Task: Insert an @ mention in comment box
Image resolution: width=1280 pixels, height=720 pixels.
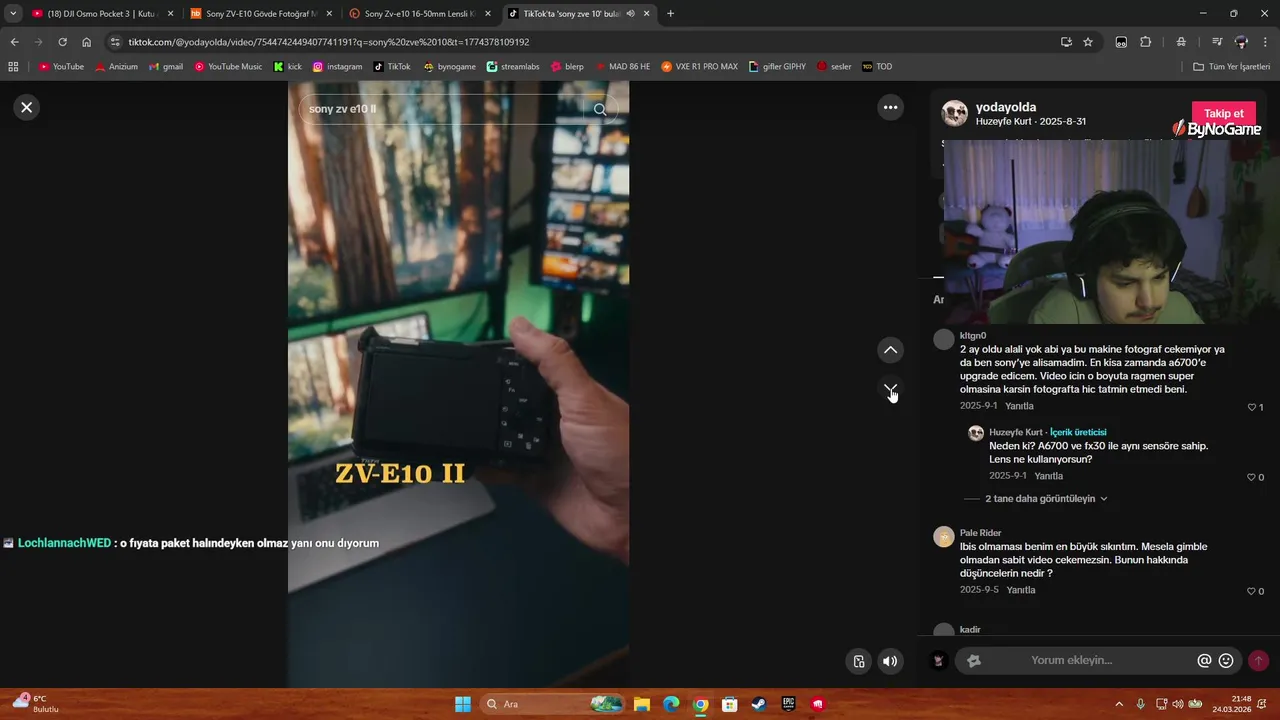Action: click(1204, 660)
